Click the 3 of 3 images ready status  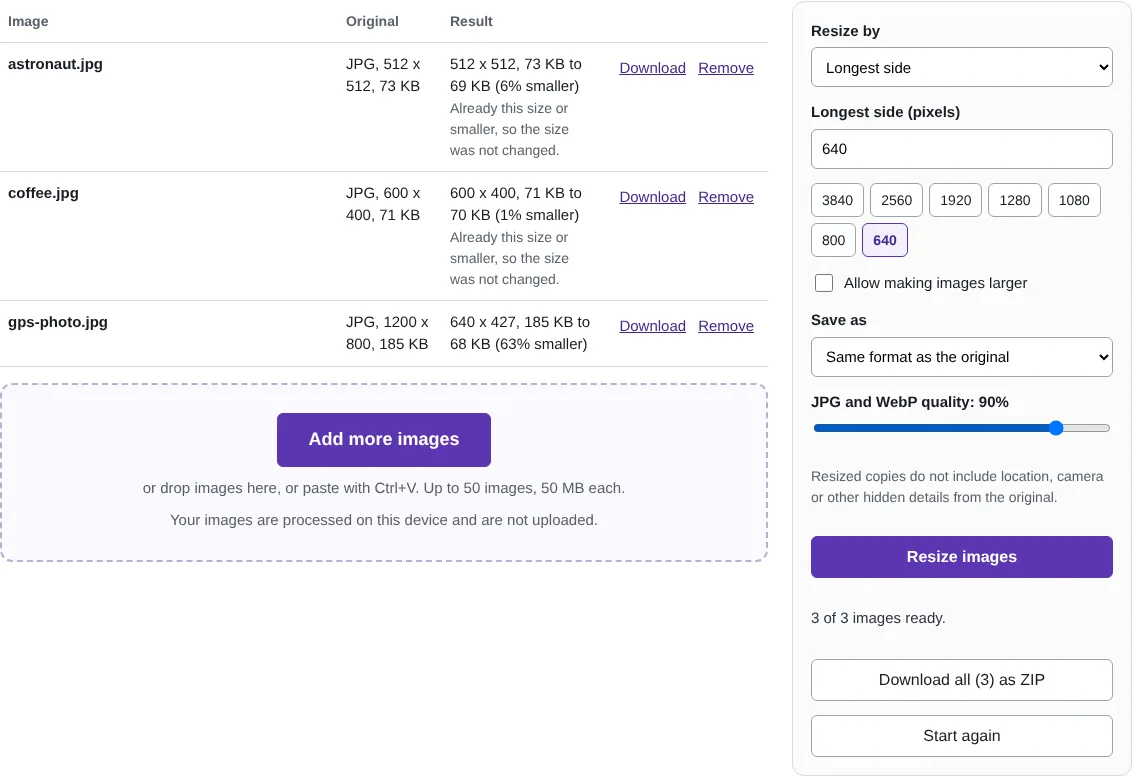878,618
